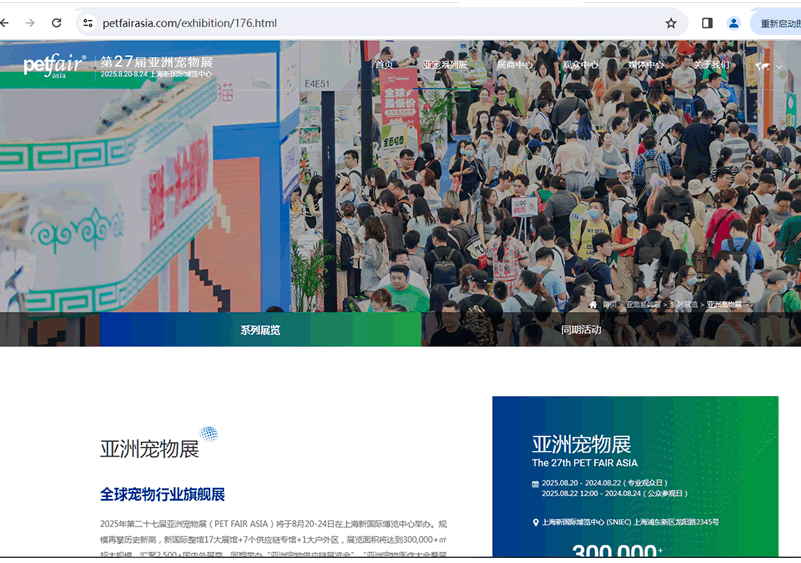Switch to the 系列展览 tab
The width and height of the screenshot is (801, 563).
261,330
